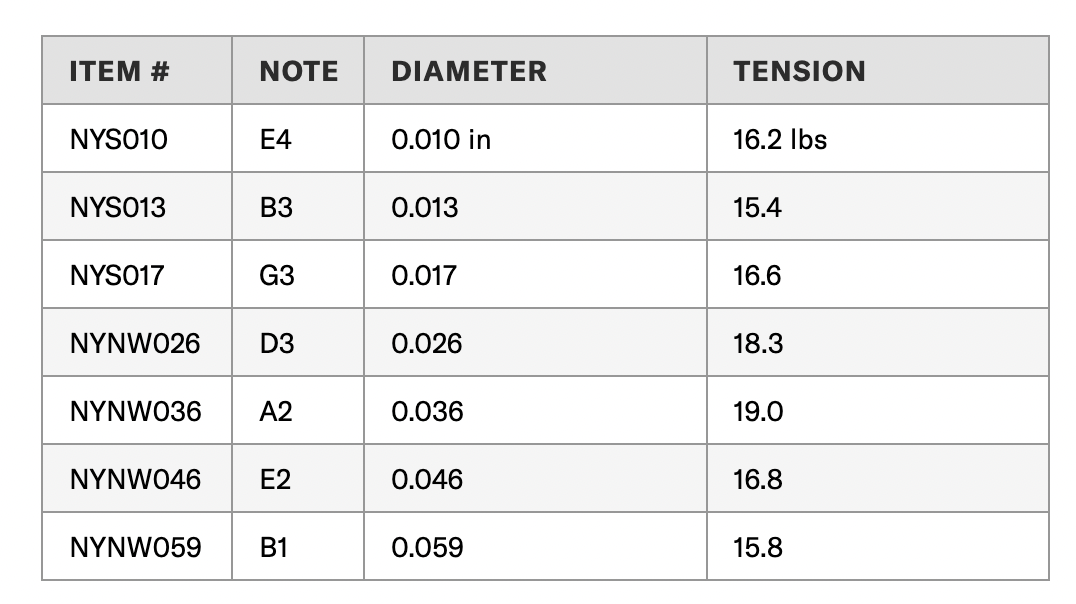This screenshot has width=1076, height=604.
Task: Select item number NYS010
Action: 119,139
